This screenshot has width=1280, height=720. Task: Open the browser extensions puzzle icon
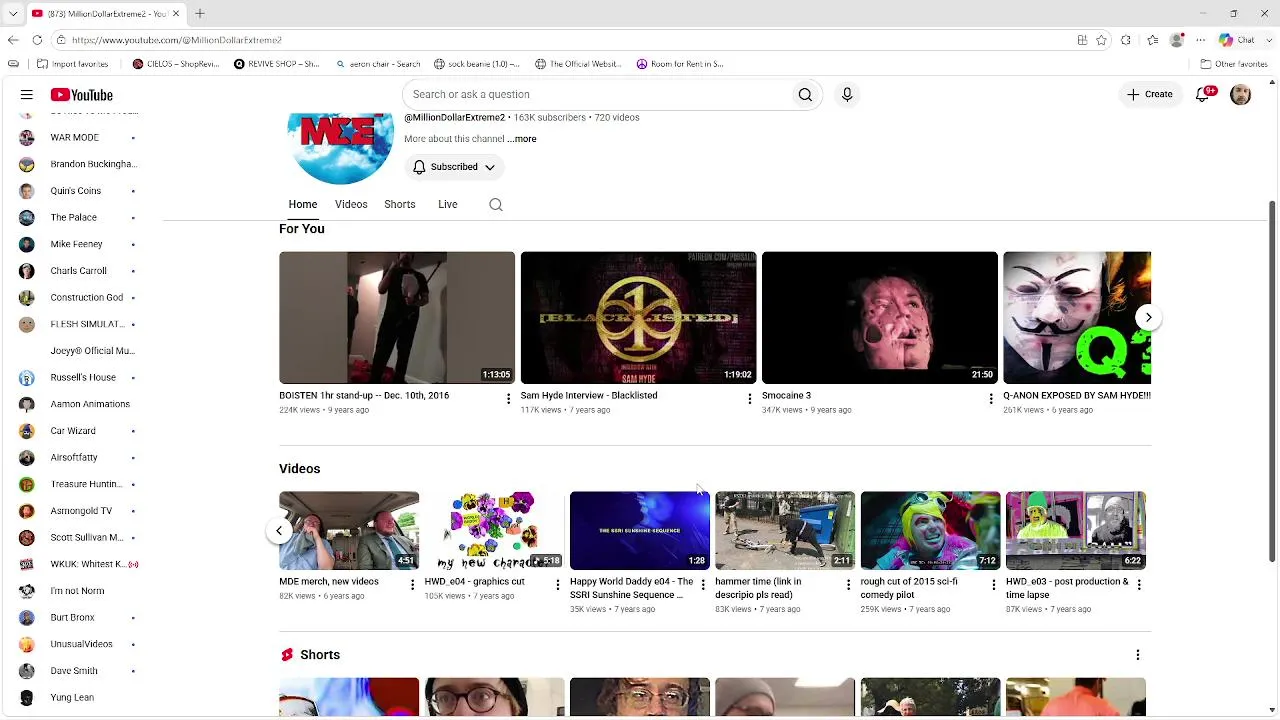[1126, 40]
